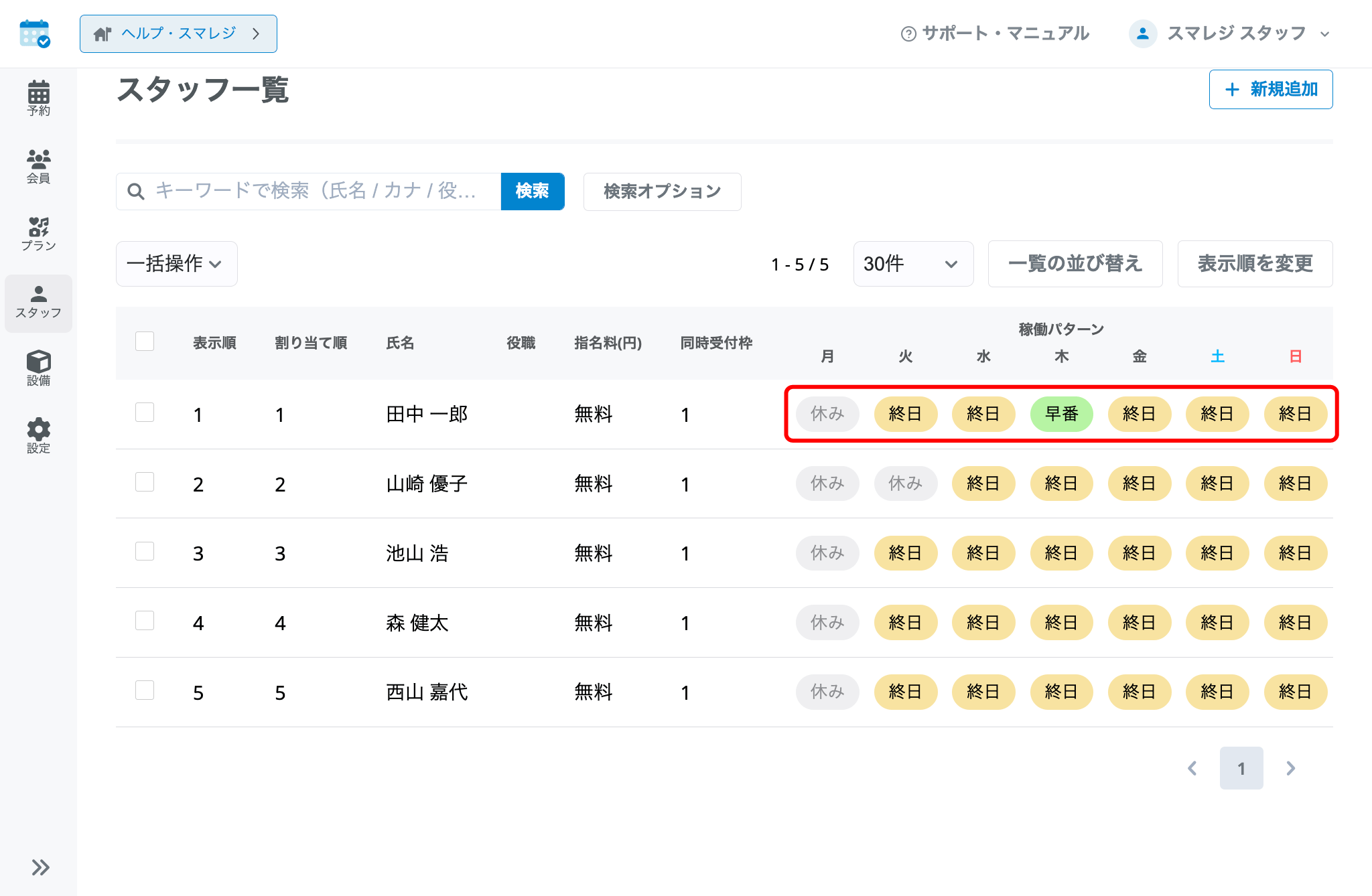Check the box for 田中 一郎
The height and width of the screenshot is (896, 1372).
tap(145, 413)
